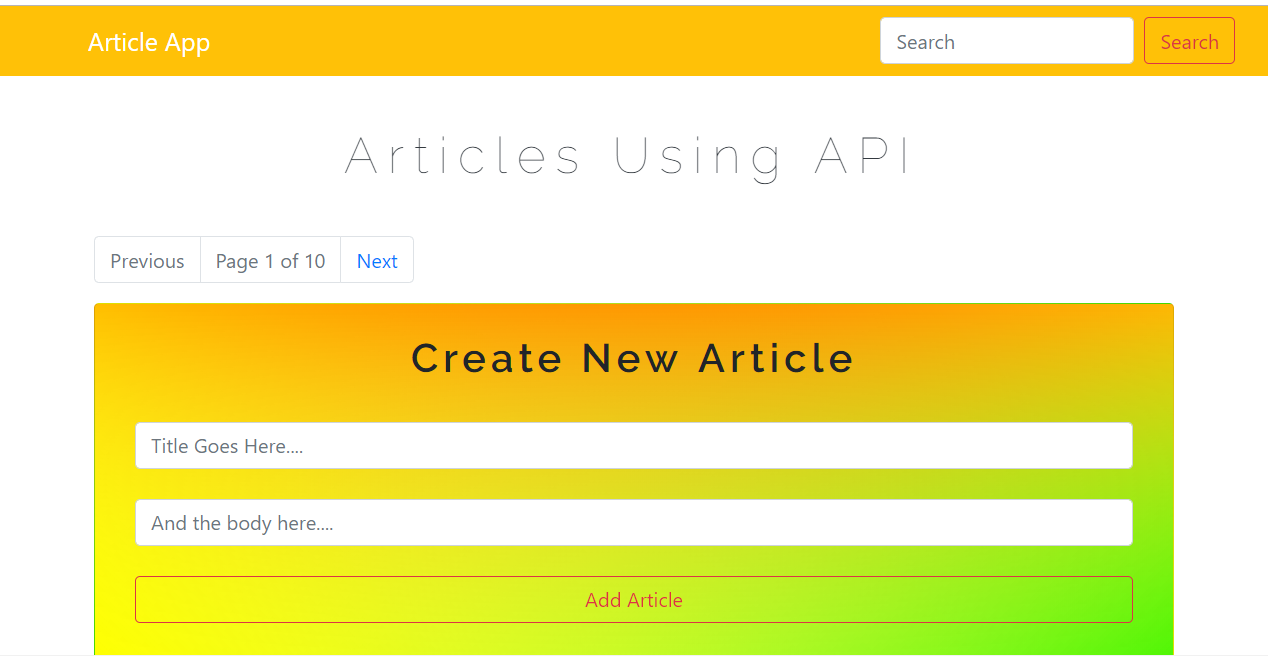Click the word App in the navbar brand
The image size is (1268, 656).
pyautogui.click(x=188, y=42)
